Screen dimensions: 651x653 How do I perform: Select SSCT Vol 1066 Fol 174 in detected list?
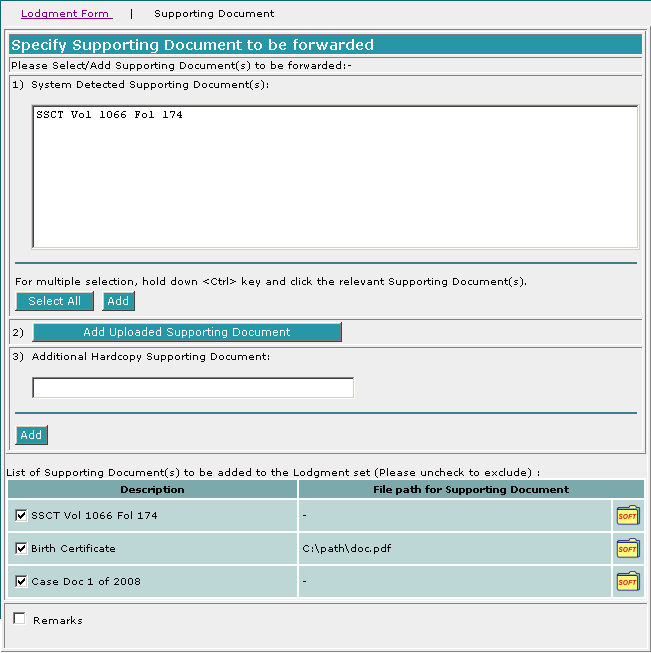(109, 115)
